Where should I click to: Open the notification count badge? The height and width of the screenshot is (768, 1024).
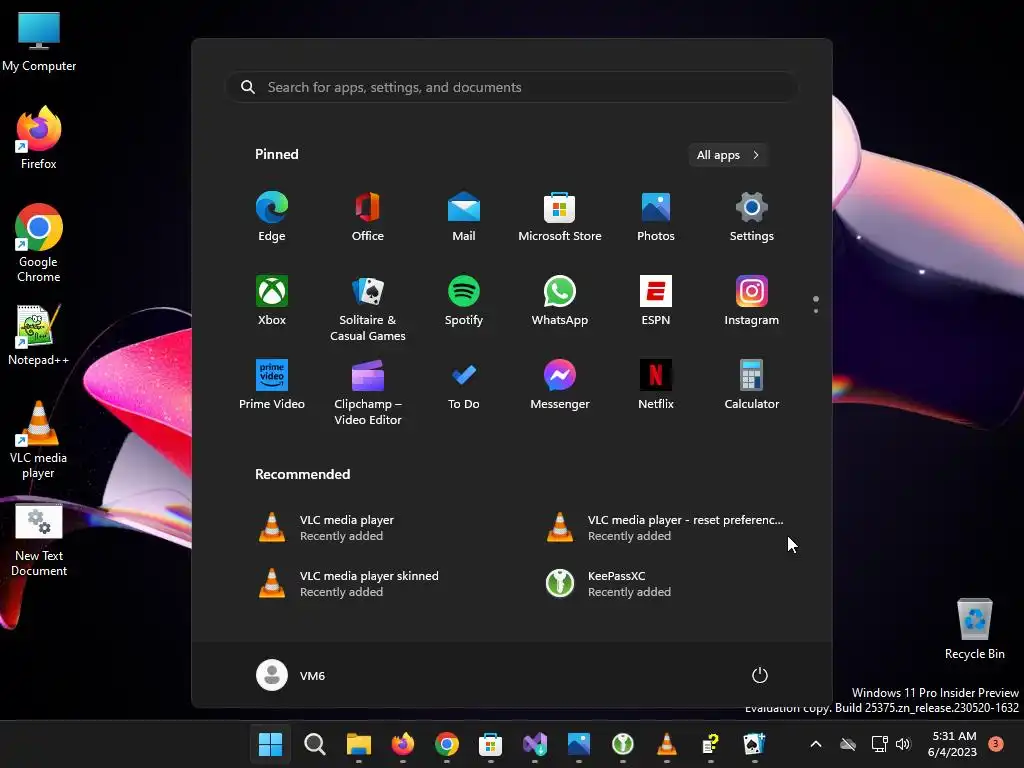click(x=996, y=744)
